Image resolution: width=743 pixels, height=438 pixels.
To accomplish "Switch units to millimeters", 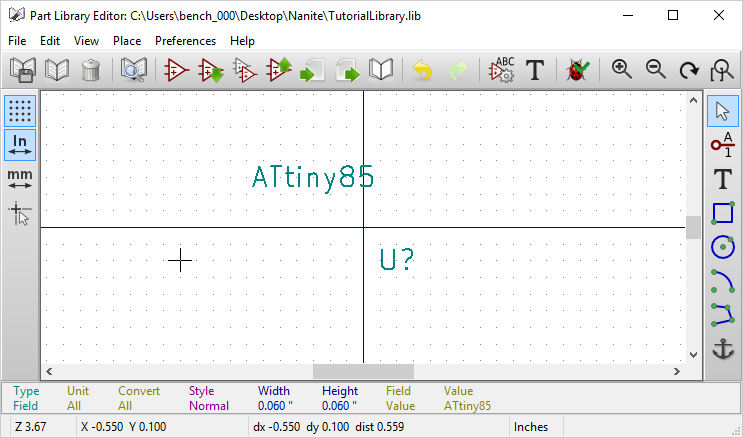I will [x=20, y=179].
